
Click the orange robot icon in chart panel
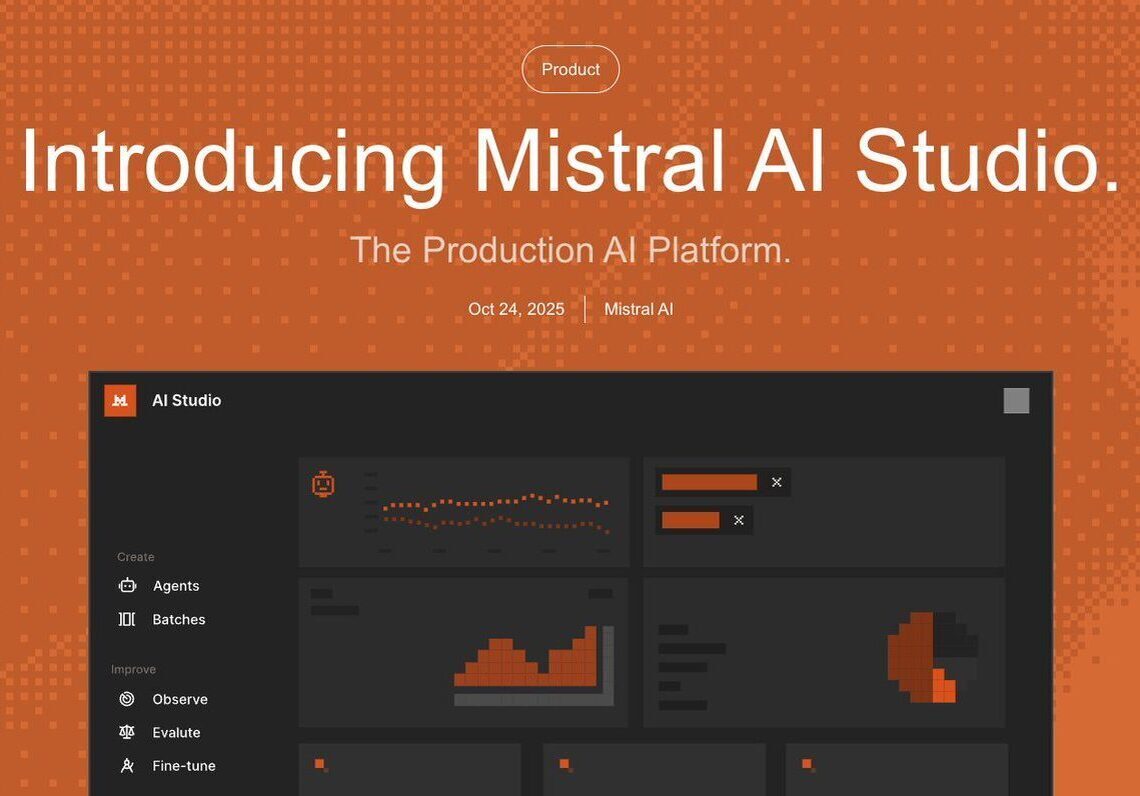tap(323, 483)
